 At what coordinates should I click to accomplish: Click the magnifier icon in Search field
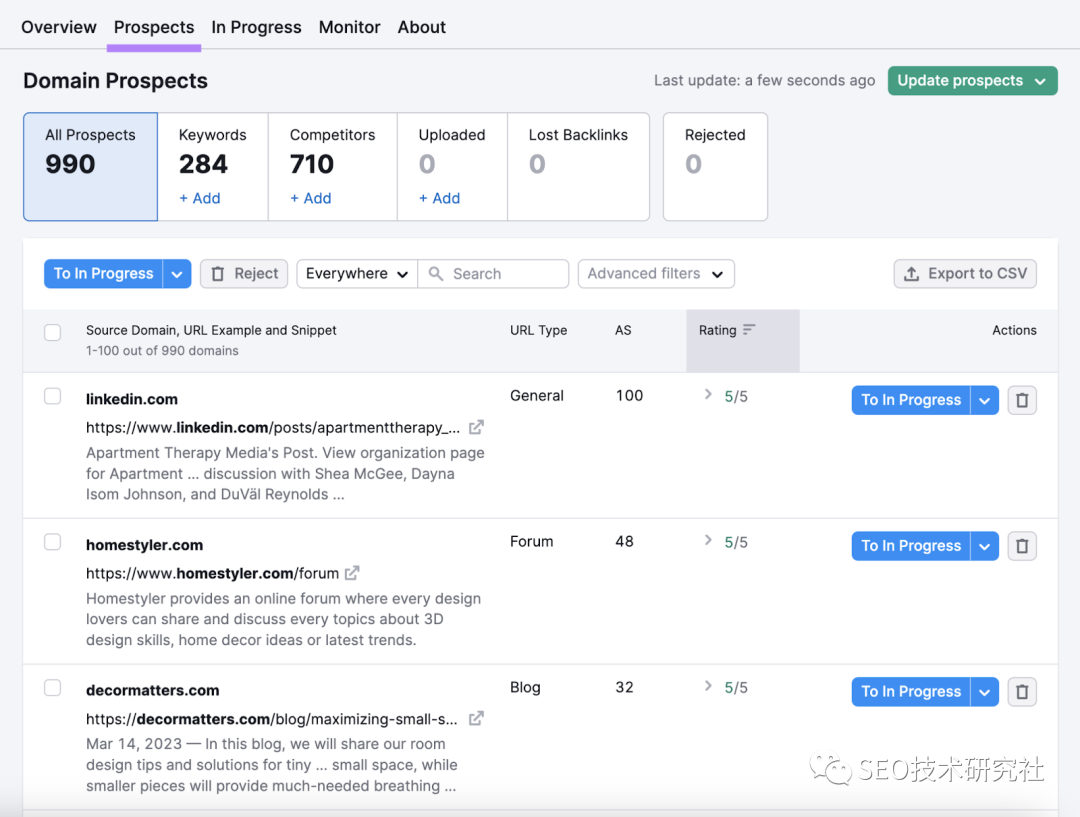point(436,274)
